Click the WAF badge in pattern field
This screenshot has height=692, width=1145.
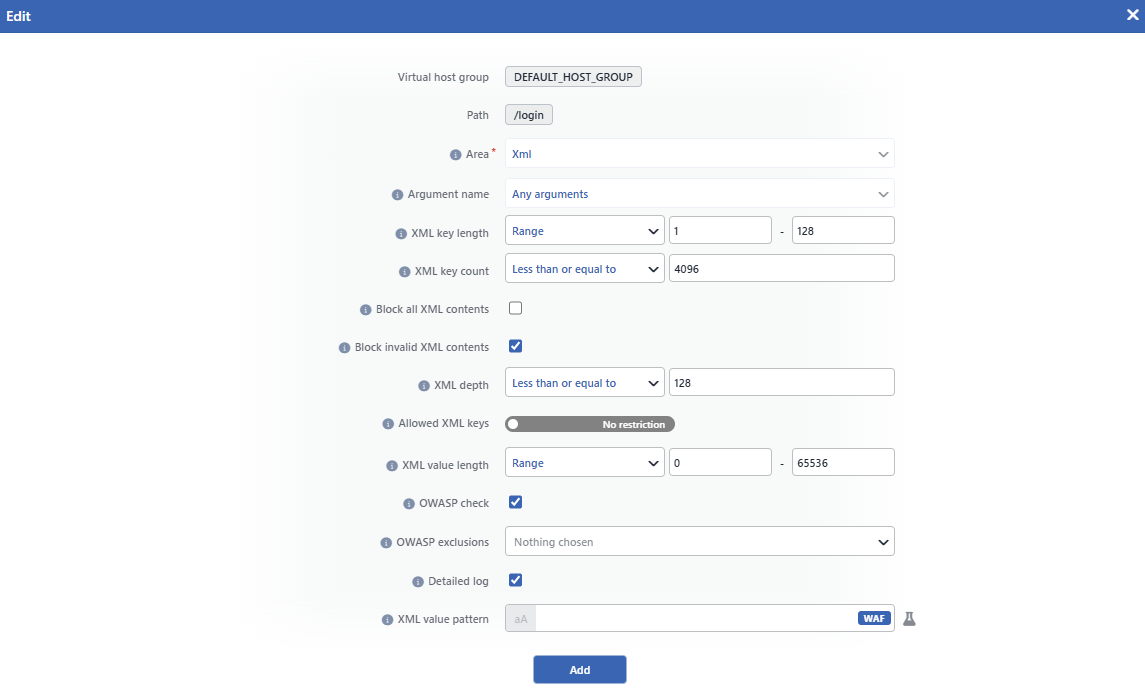point(874,618)
